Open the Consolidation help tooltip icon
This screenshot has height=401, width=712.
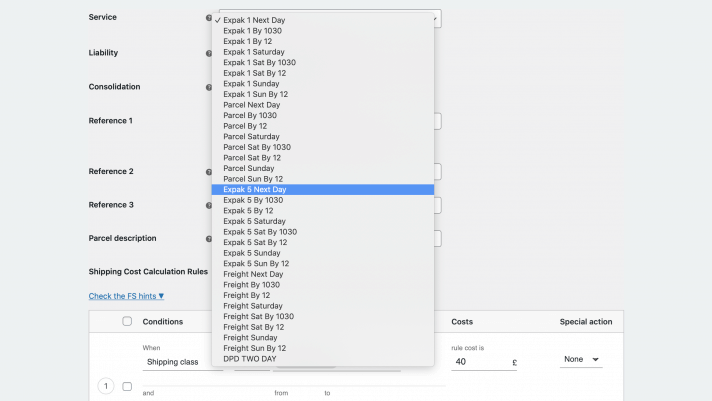click(209, 87)
